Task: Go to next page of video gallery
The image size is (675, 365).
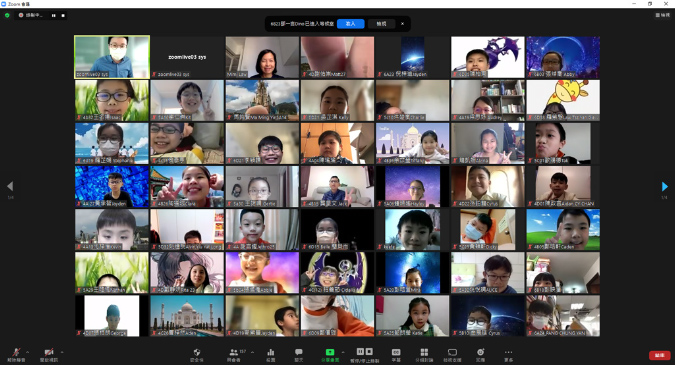Action: [665, 186]
